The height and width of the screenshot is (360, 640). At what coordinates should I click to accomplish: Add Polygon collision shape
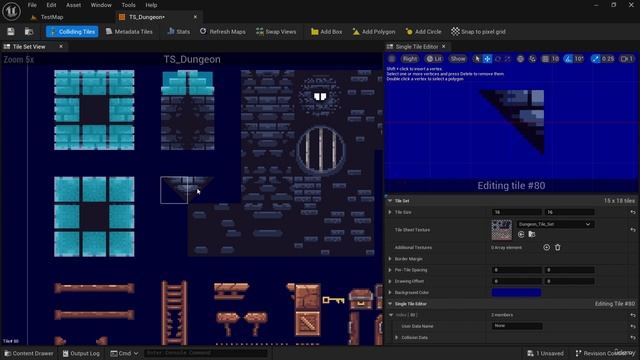(374, 31)
